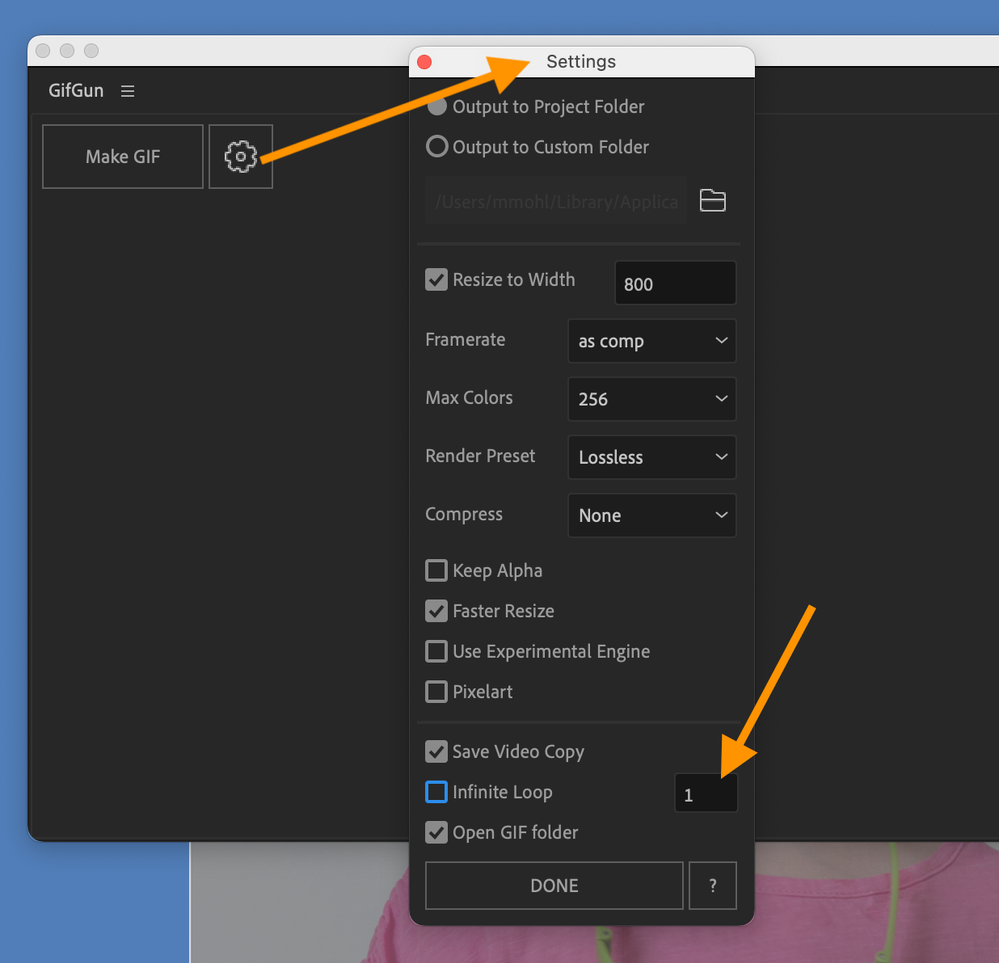Click the Make GIF button
The height and width of the screenshot is (963, 999).
[123, 156]
